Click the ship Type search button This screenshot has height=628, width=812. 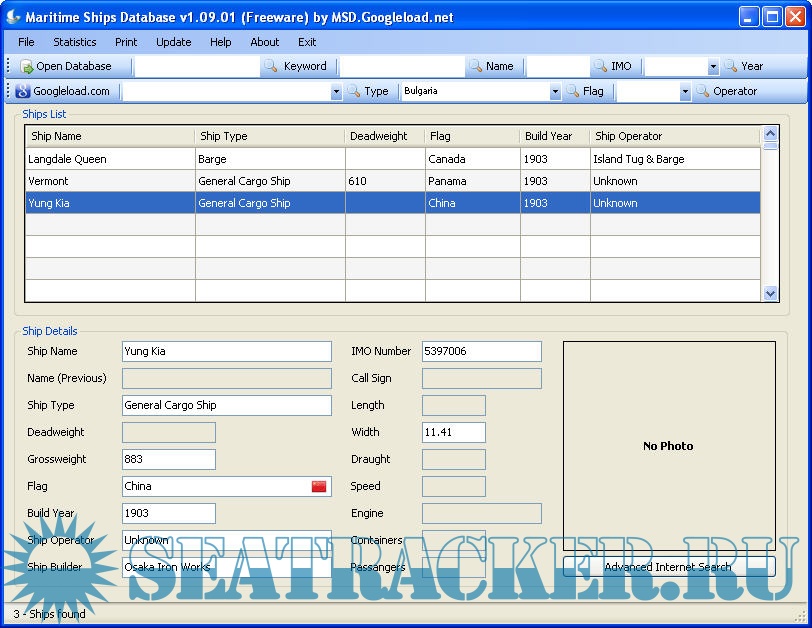coord(367,91)
